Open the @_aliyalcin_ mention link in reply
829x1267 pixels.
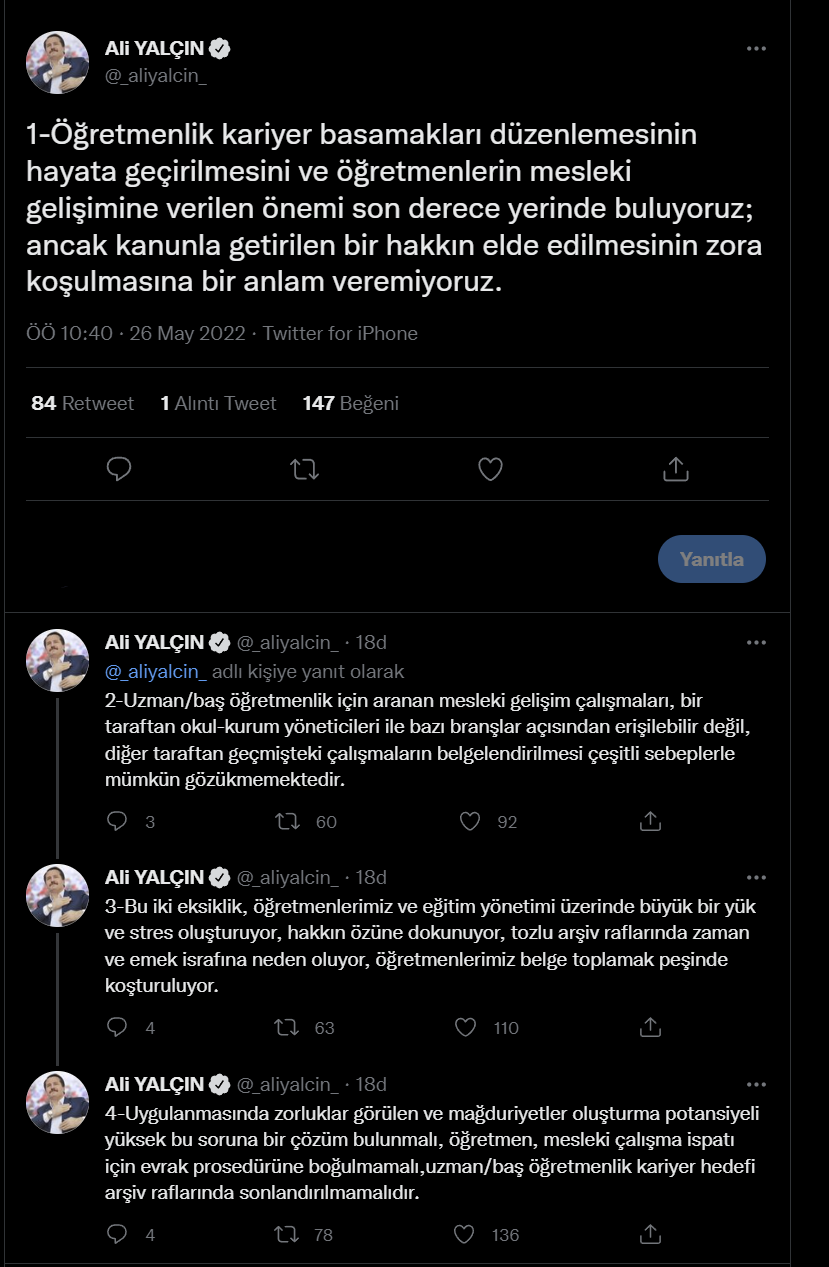click(156, 672)
